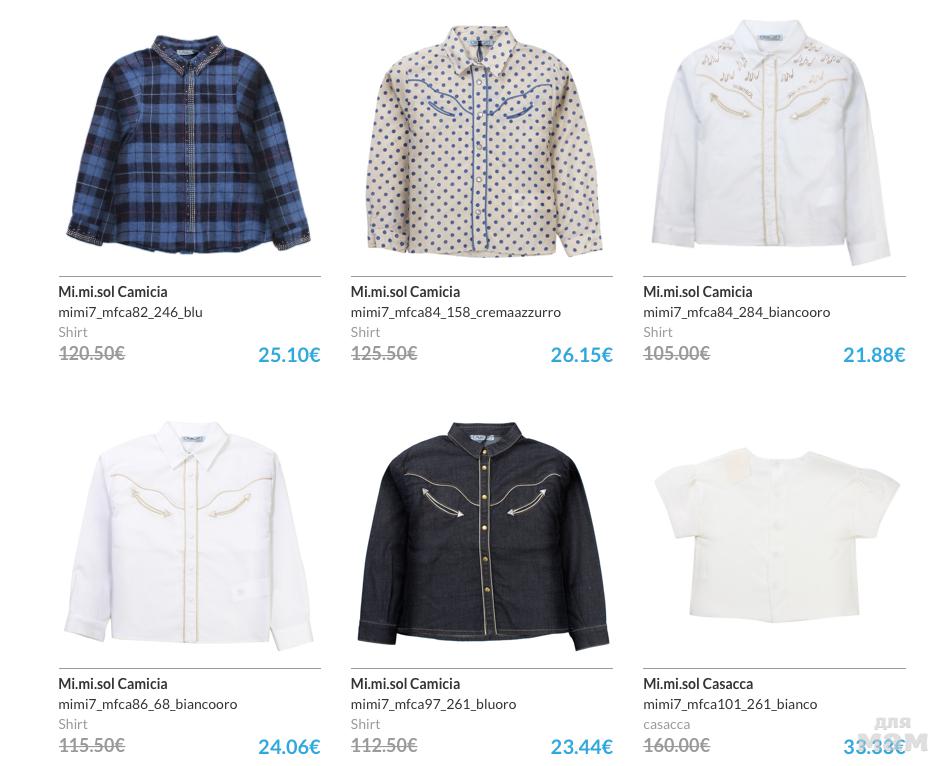
Task: Open the white embroidered shirt with music notes
Action: coord(772,142)
